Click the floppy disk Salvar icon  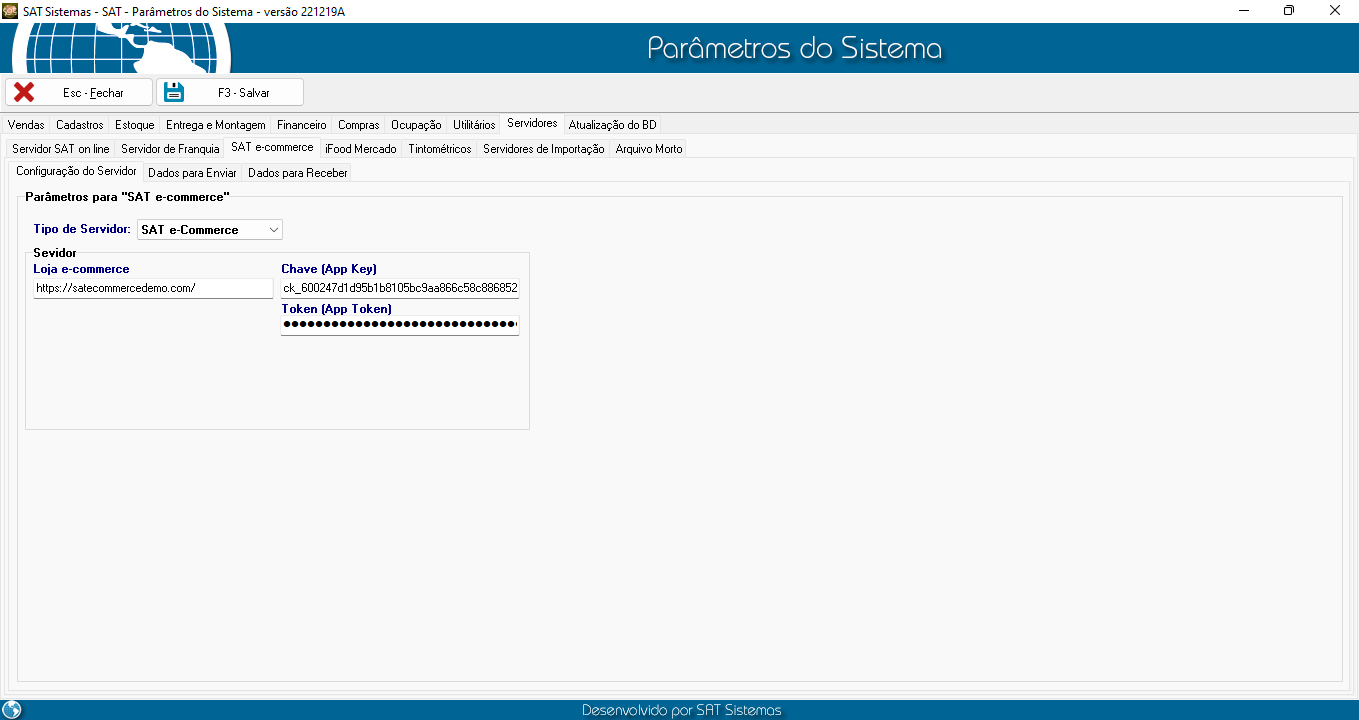point(174,92)
